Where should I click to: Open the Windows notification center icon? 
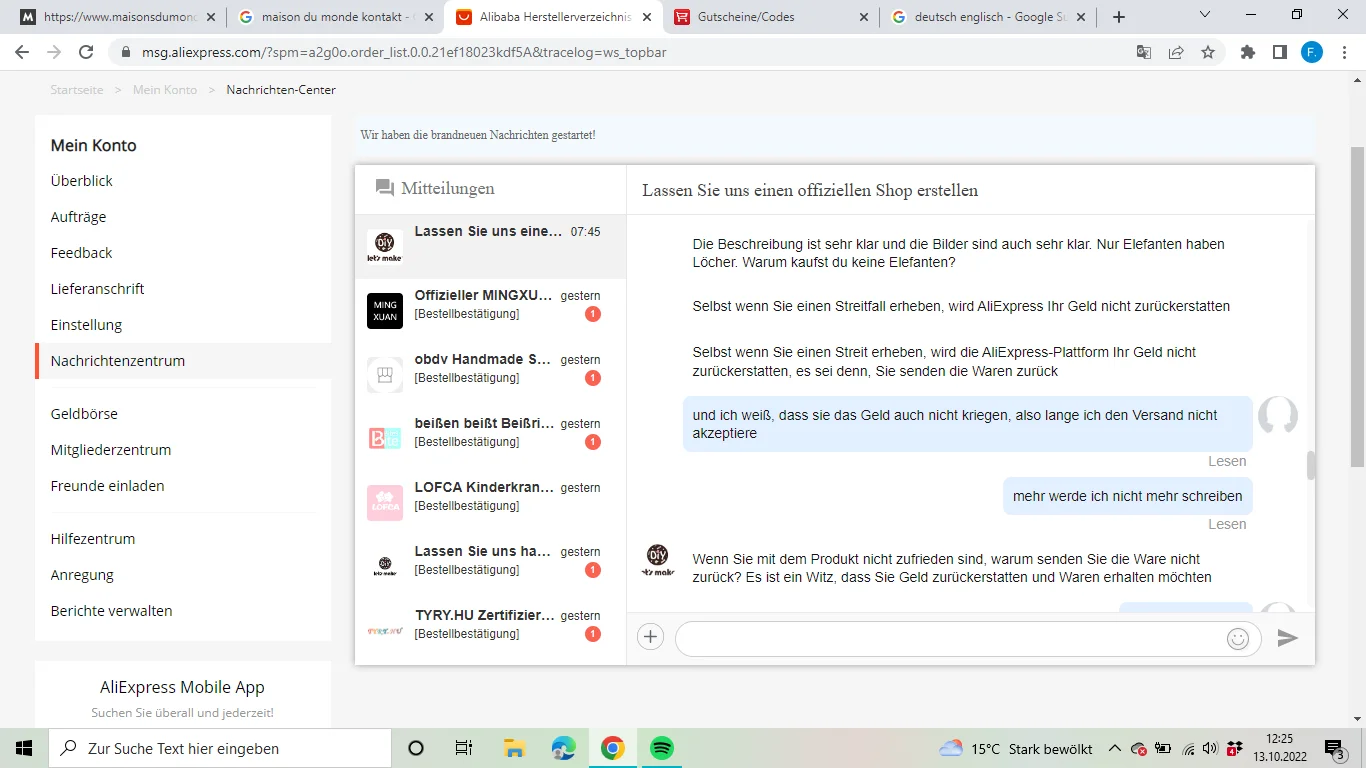pyautogui.click(x=1335, y=748)
